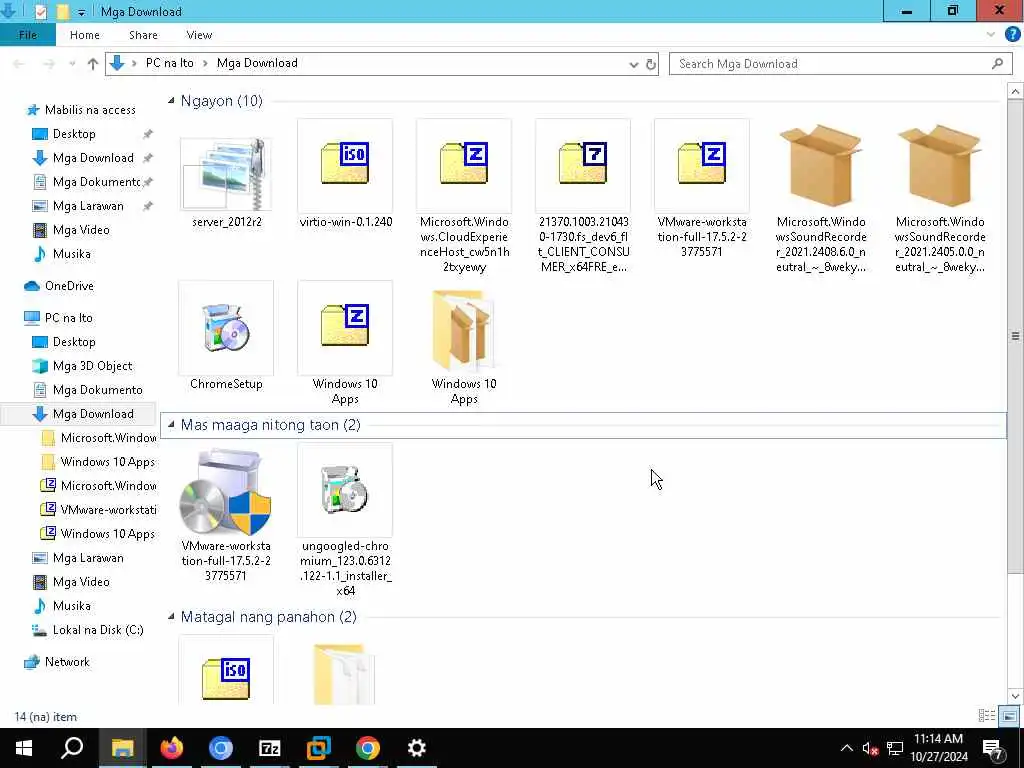Click scrollbar down arrow in file list
The height and width of the screenshot is (768, 1024).
(1015, 696)
